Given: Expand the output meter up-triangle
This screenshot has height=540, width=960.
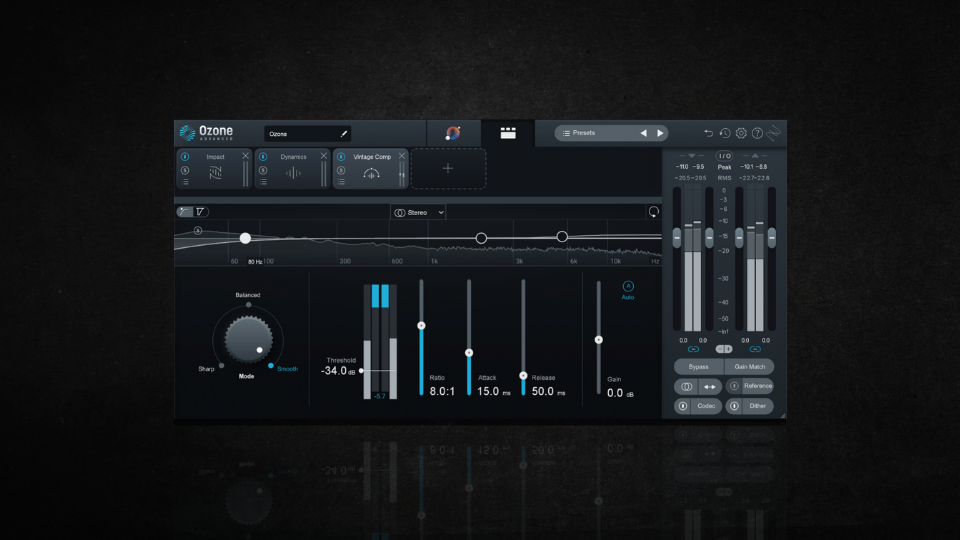Looking at the screenshot, I should pos(755,156).
